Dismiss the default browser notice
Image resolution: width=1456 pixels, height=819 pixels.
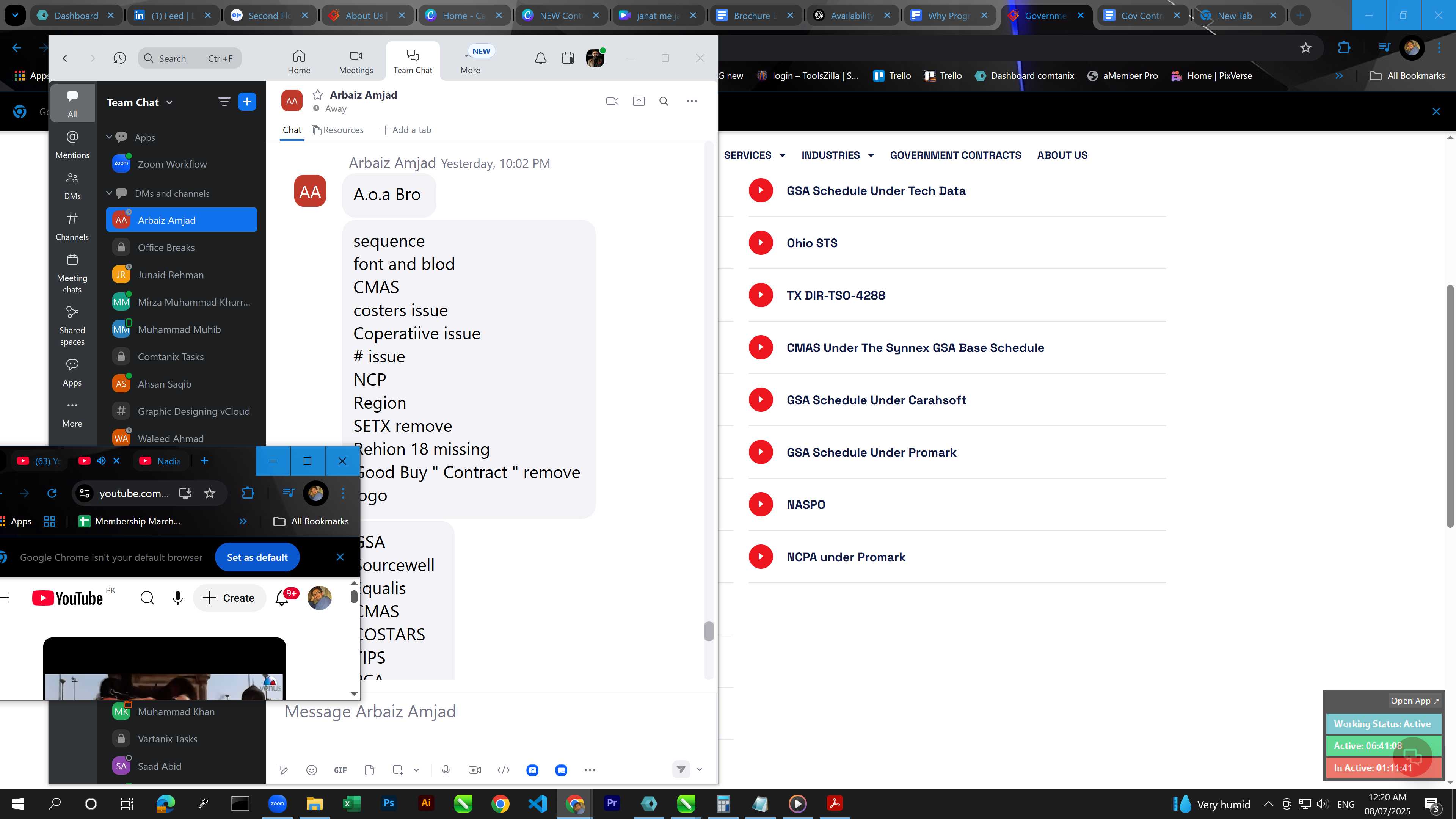(x=340, y=557)
